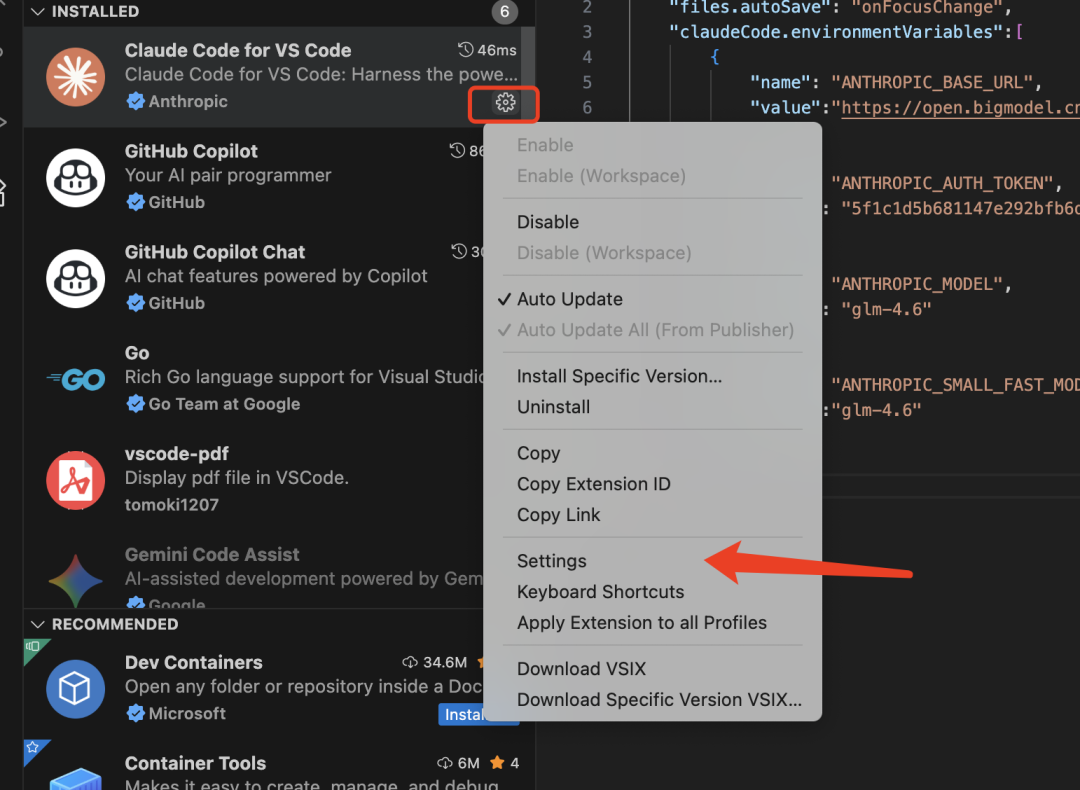Click the Go Team at Google publisher name
Screen dimensions: 1080x790
(225, 404)
